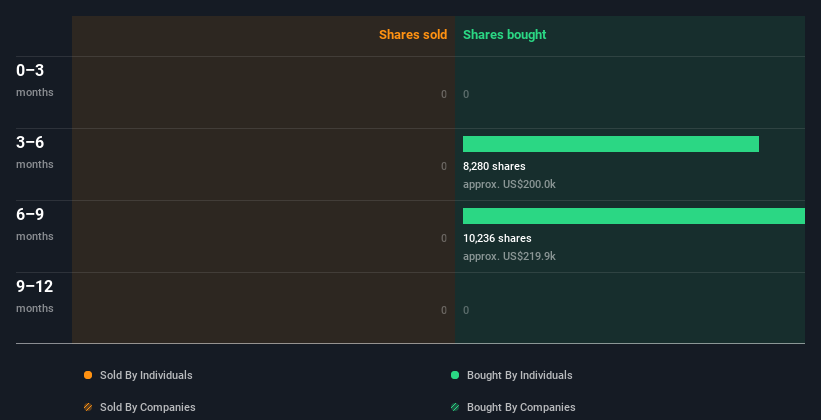Click the 10,236 shares label
Screen dimensions: 821x420
pyautogui.click(x=497, y=238)
